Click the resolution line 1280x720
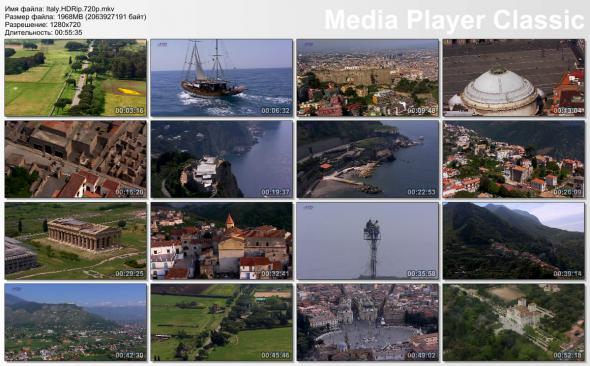The height and width of the screenshot is (366, 590). tap(43, 24)
